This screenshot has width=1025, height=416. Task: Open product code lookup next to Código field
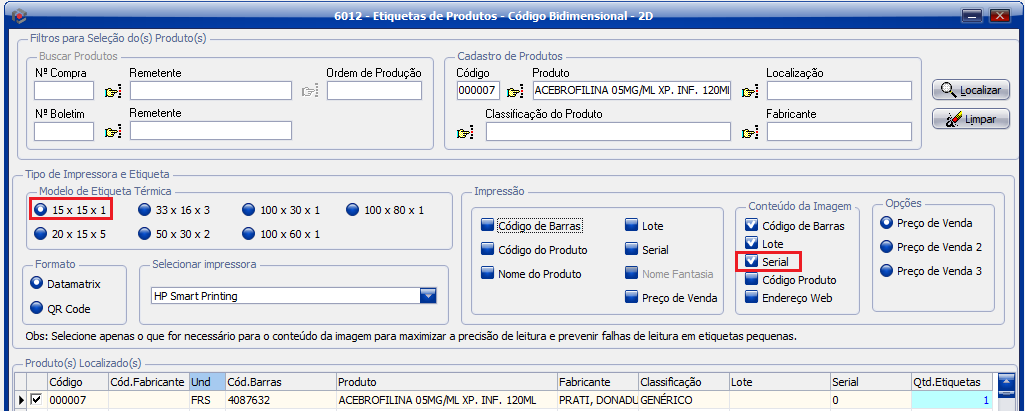tap(515, 92)
